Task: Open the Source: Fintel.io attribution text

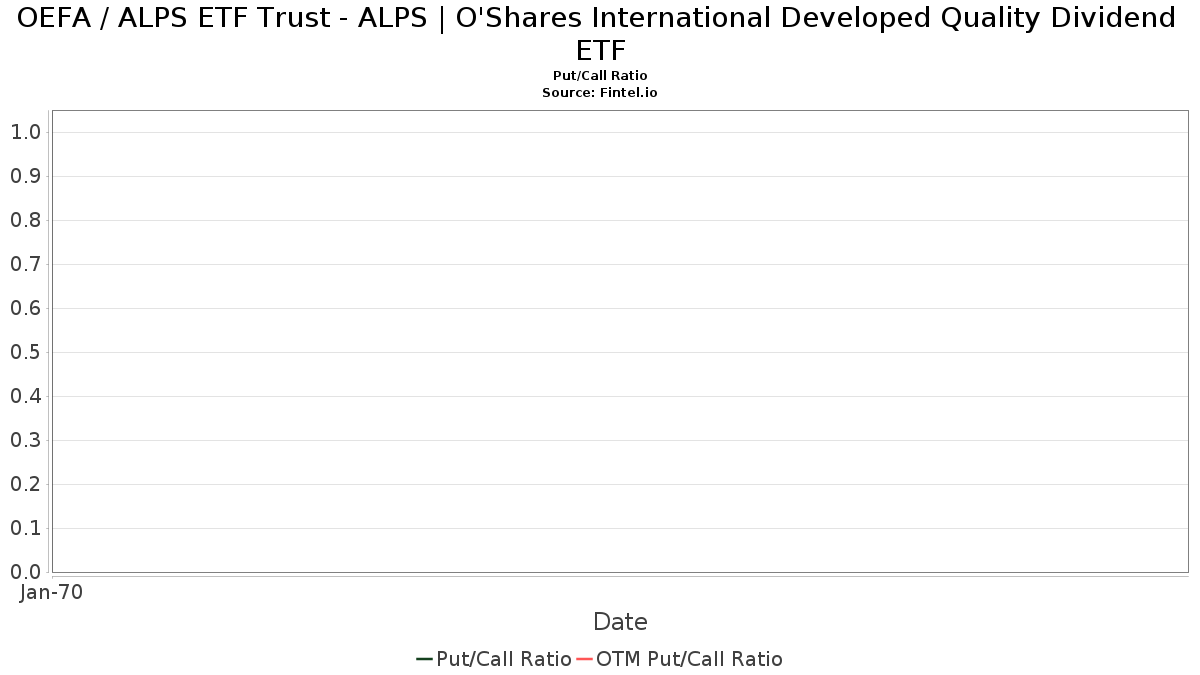Action: 600,92
